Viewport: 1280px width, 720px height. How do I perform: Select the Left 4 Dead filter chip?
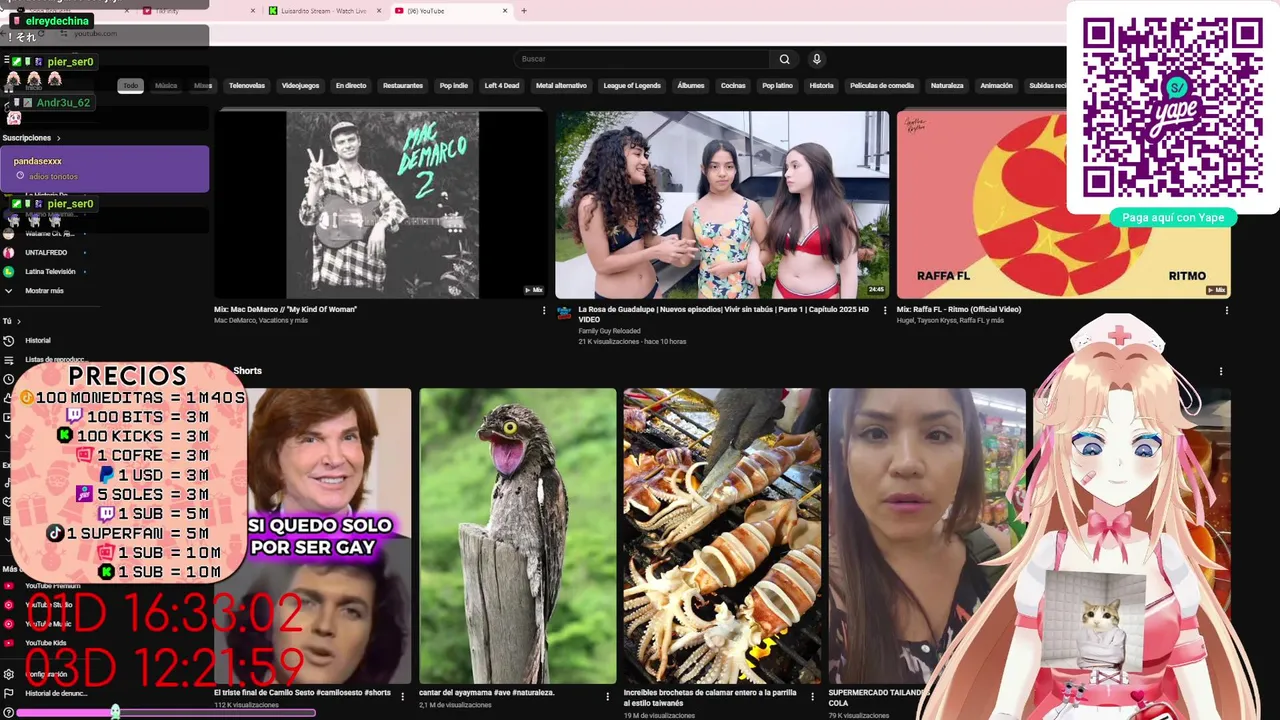pos(502,86)
